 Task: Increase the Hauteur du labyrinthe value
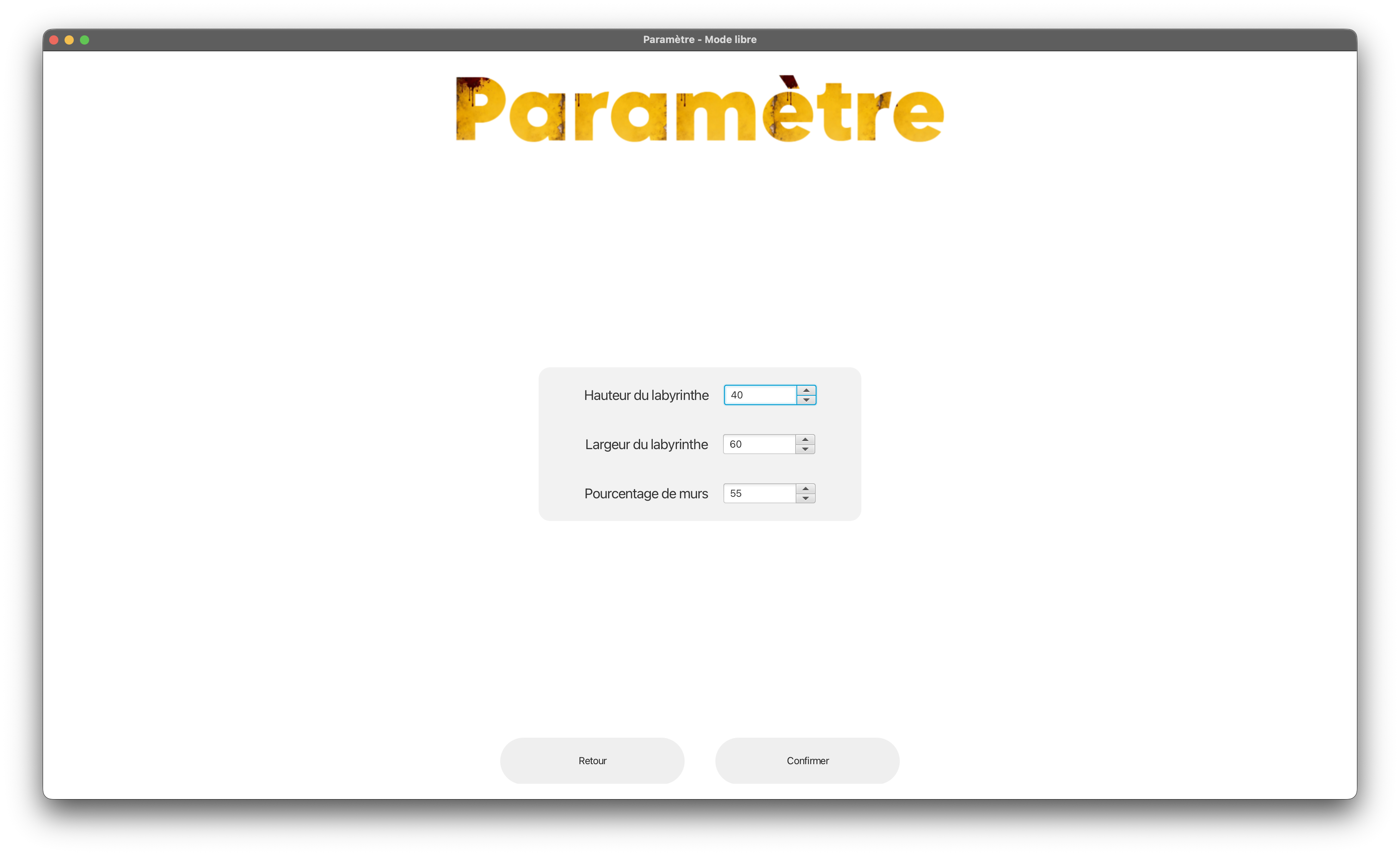tap(806, 390)
